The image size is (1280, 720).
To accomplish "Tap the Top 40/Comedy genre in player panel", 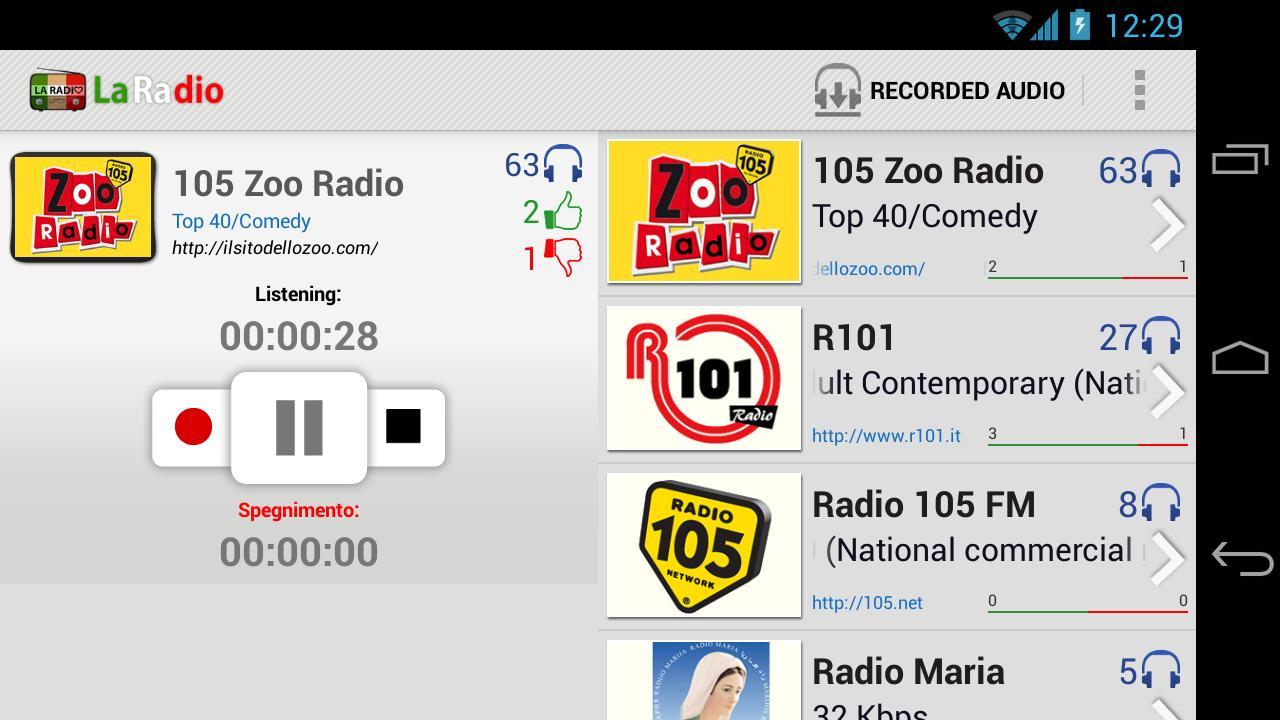I will [x=241, y=221].
